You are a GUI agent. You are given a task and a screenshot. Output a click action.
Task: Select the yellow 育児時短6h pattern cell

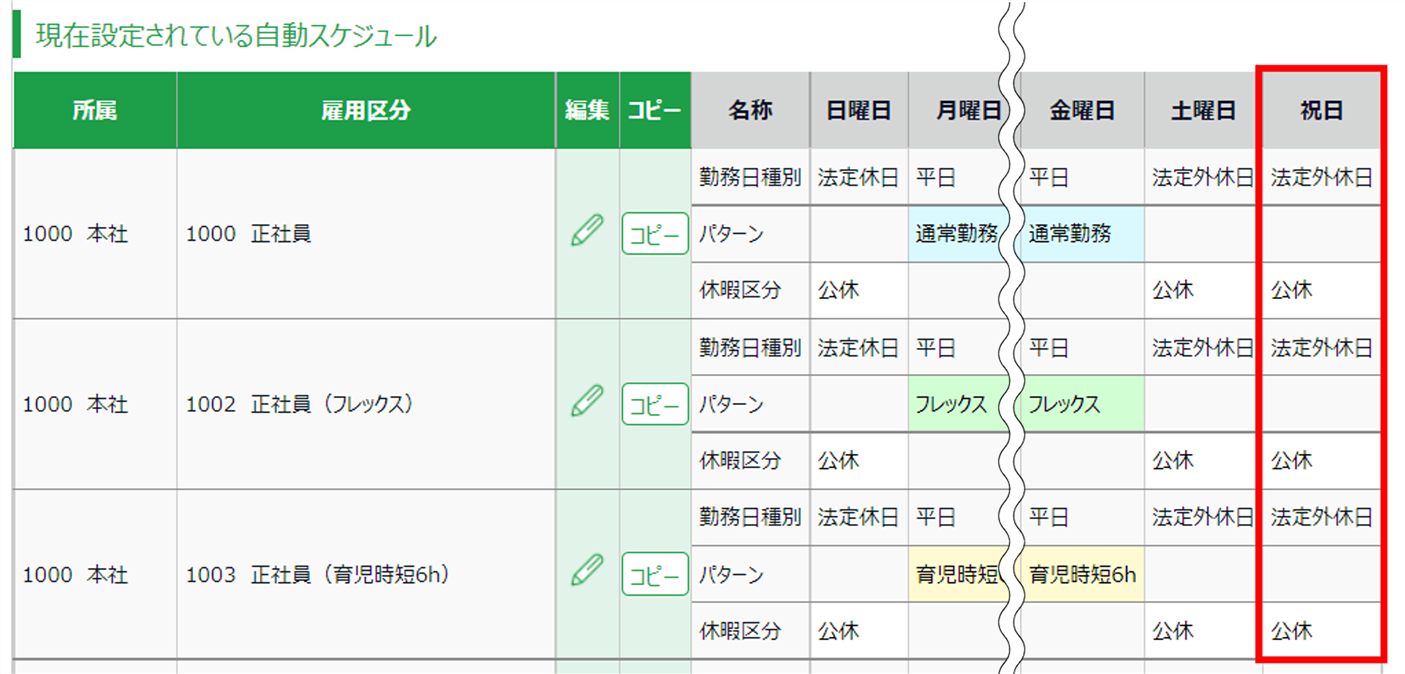1083,575
